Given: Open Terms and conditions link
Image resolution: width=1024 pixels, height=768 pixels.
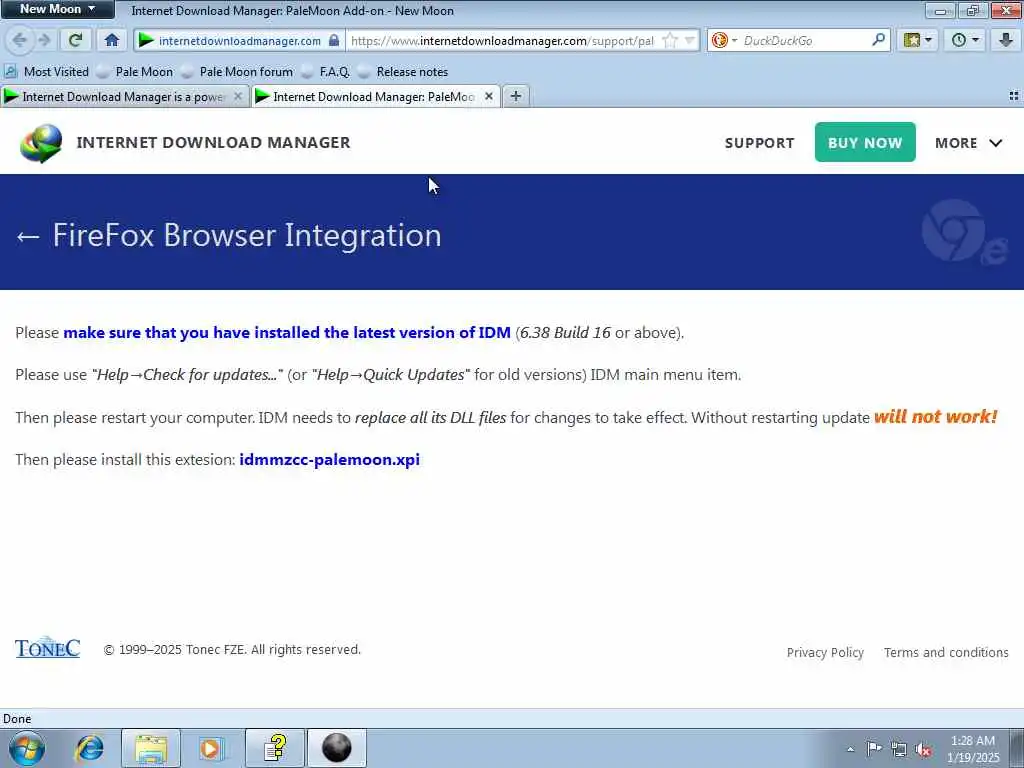Looking at the screenshot, I should (x=946, y=652).
